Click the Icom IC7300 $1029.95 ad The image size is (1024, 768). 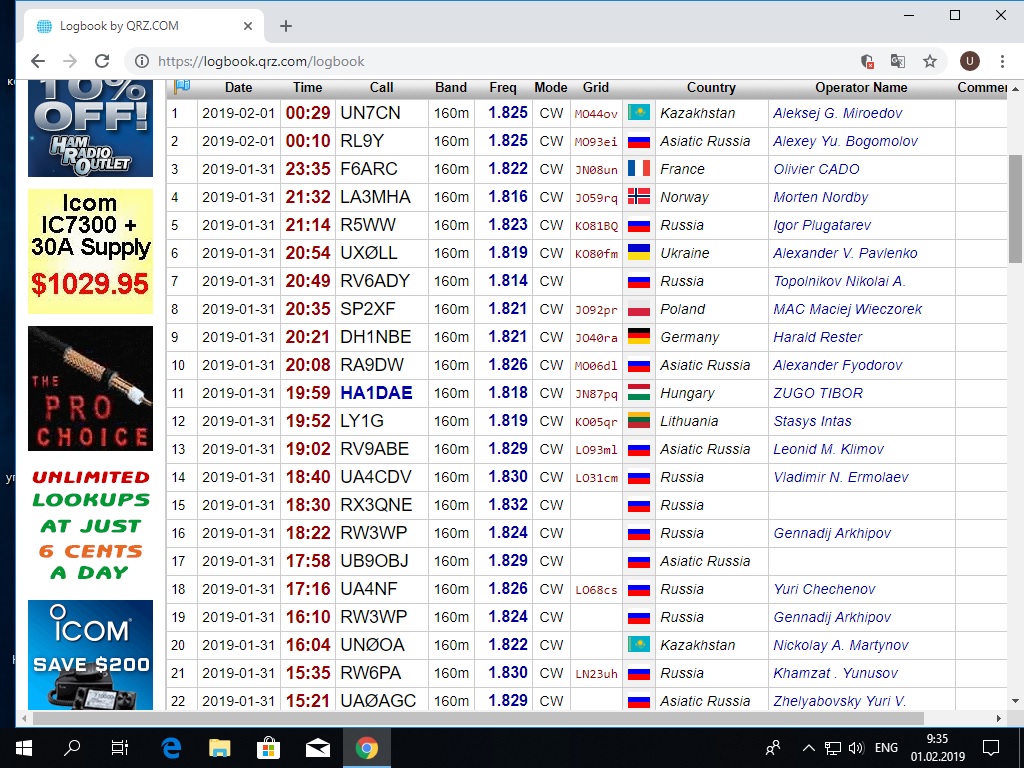click(90, 251)
